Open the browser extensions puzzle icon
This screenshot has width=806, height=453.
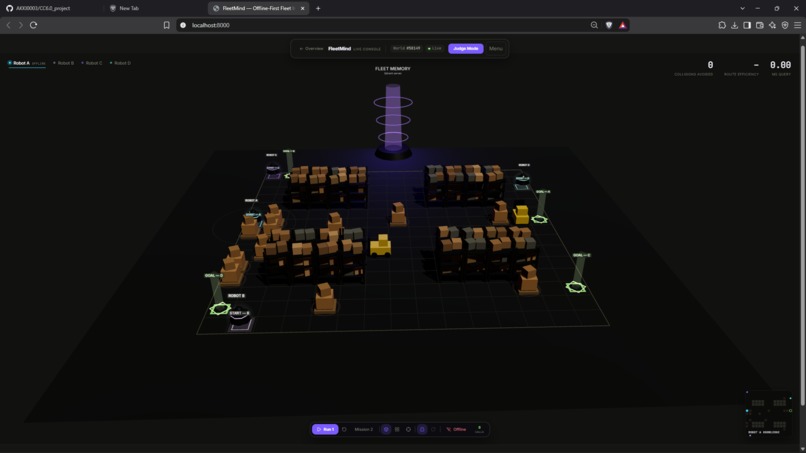tap(722, 25)
